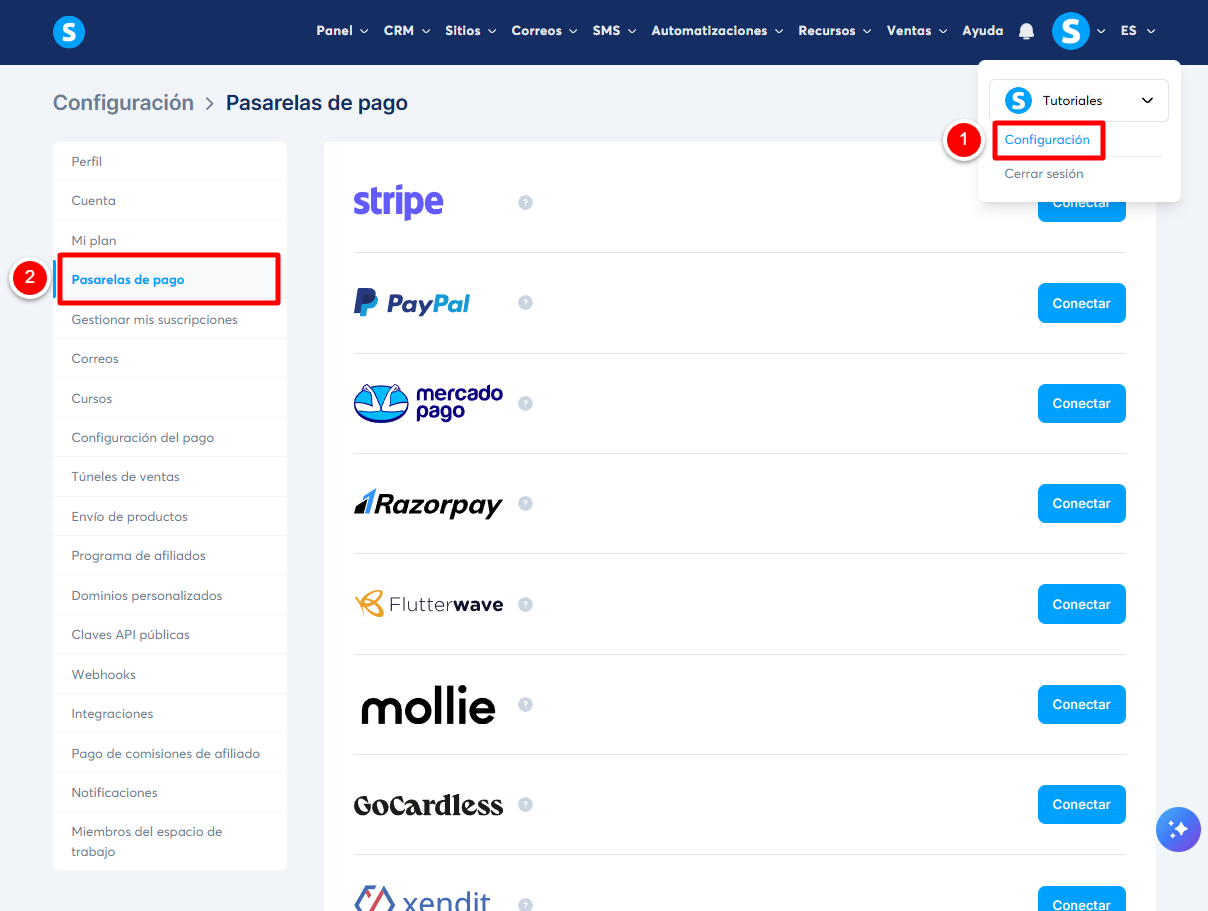Expand the Sitios menu
Viewport: 1208px width, 911px height.
pyautogui.click(x=470, y=31)
